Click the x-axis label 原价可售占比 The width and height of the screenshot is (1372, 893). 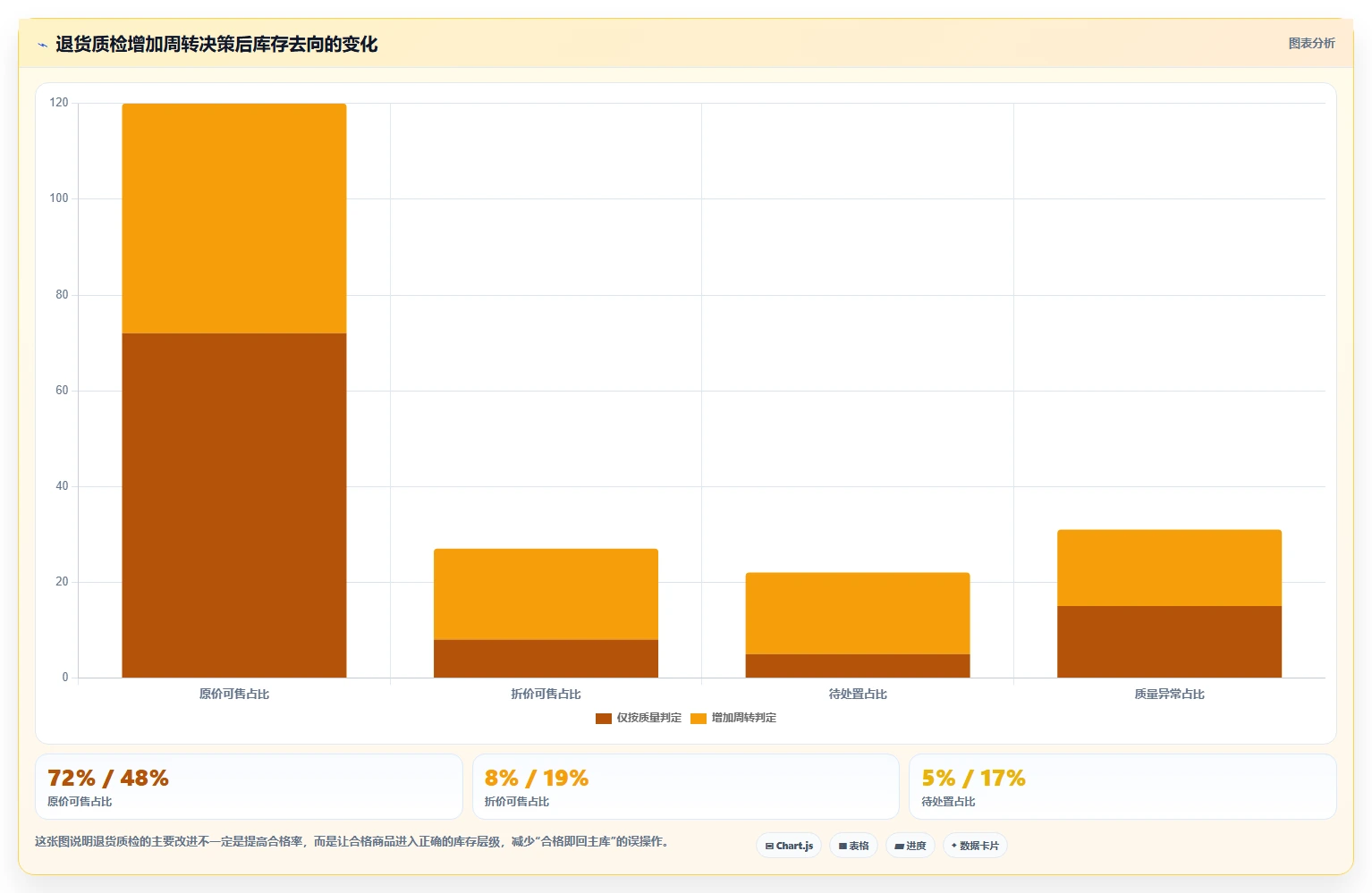click(x=234, y=695)
